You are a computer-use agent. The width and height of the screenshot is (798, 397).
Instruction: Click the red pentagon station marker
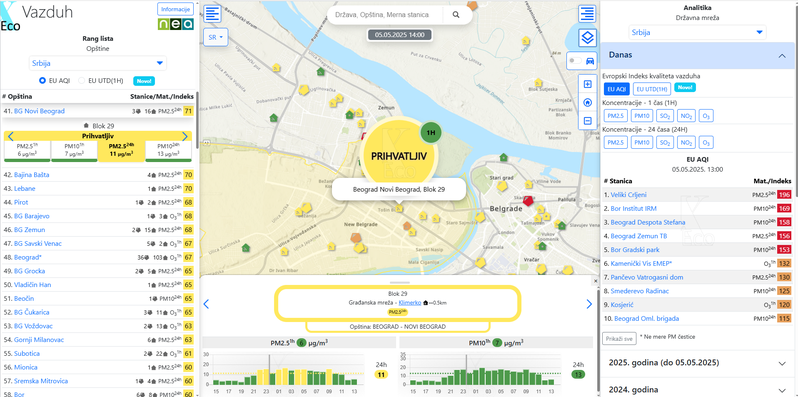[528, 200]
